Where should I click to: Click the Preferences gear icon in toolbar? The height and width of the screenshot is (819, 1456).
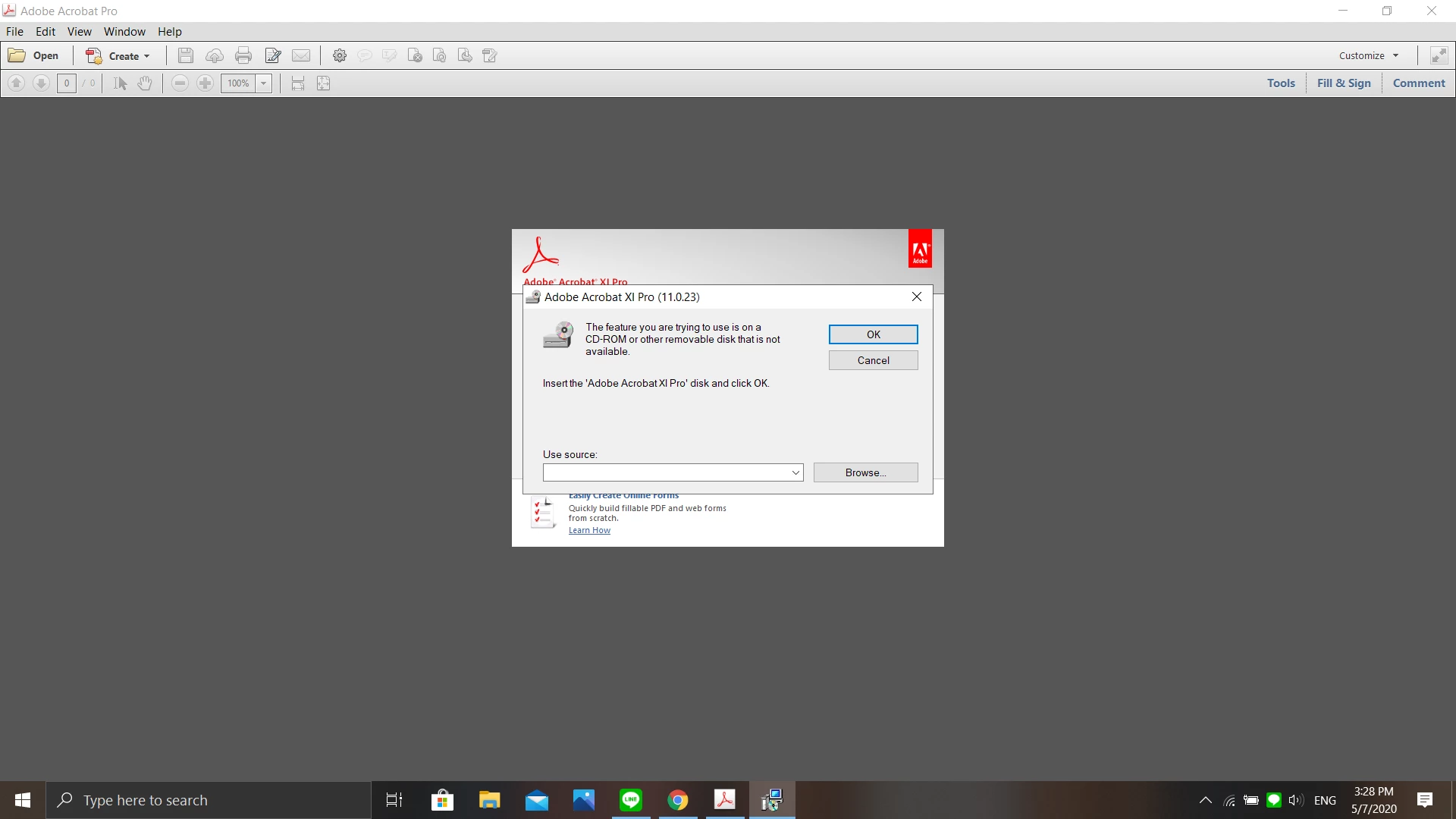340,55
